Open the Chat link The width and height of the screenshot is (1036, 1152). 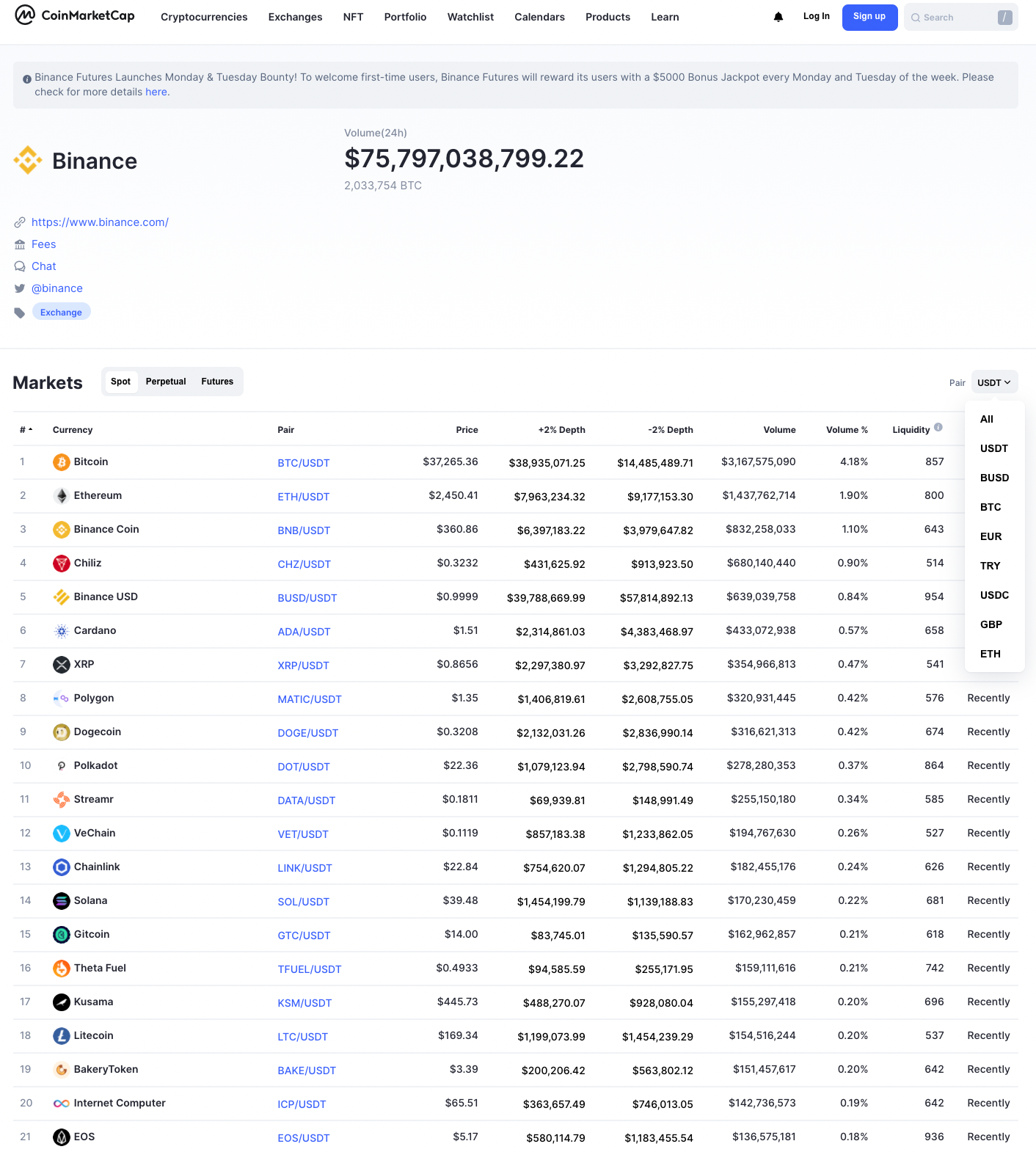pyautogui.click(x=44, y=266)
